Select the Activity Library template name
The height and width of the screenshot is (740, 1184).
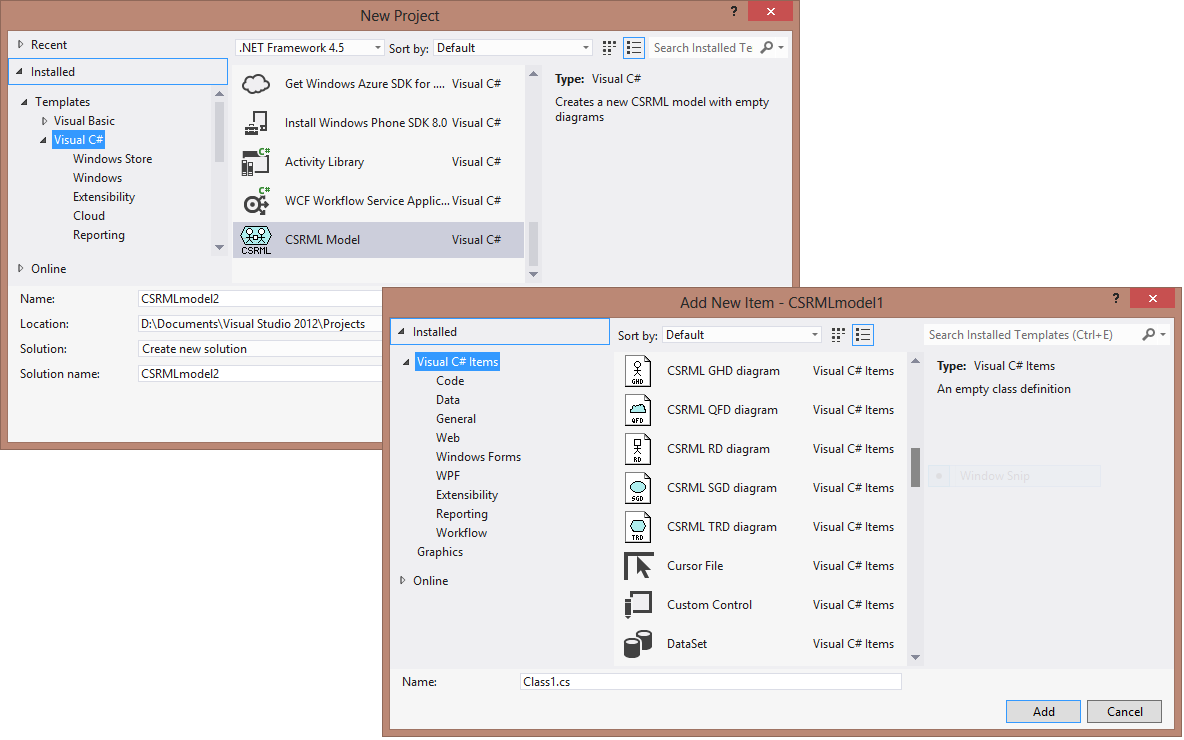click(x=325, y=162)
